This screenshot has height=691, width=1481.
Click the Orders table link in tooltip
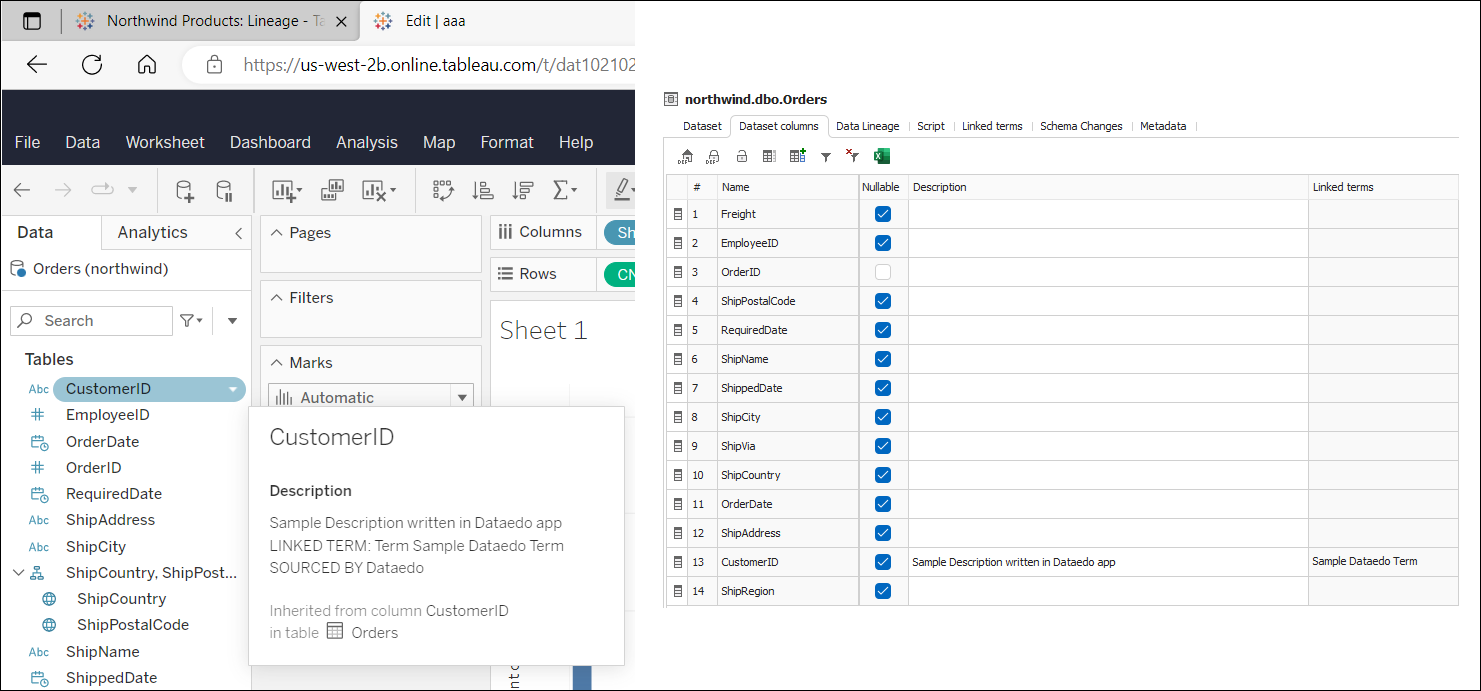pos(374,632)
